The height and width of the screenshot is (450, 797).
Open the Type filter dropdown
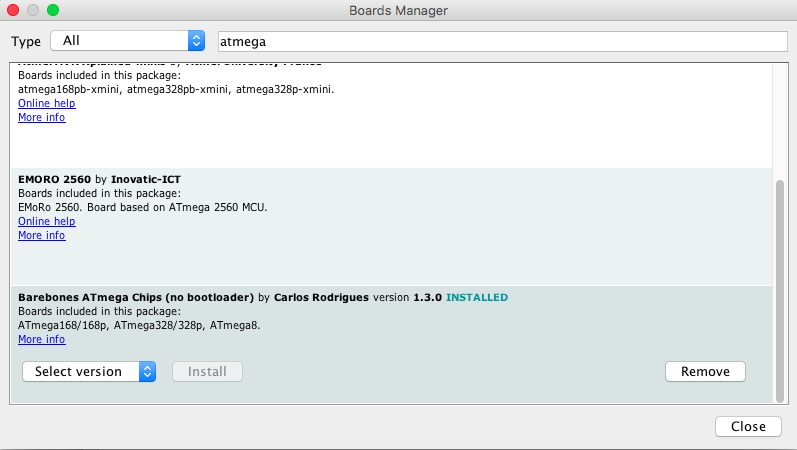click(x=128, y=41)
